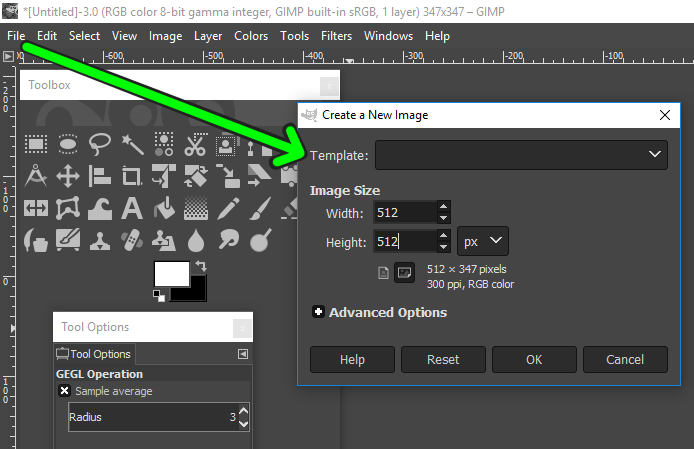Click the Width input field
The width and height of the screenshot is (694, 449).
(405, 212)
